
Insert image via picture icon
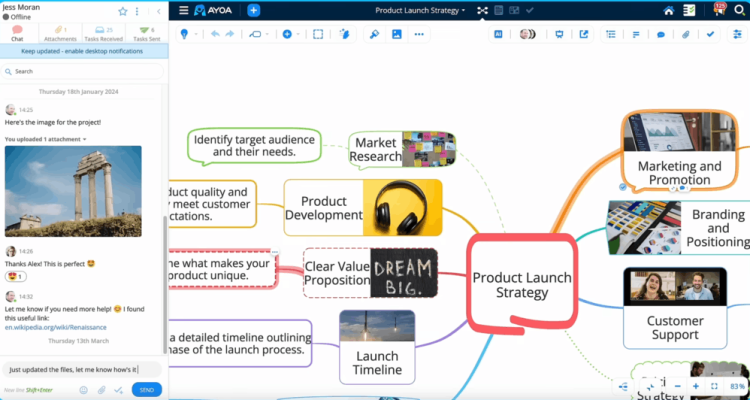pos(397,34)
